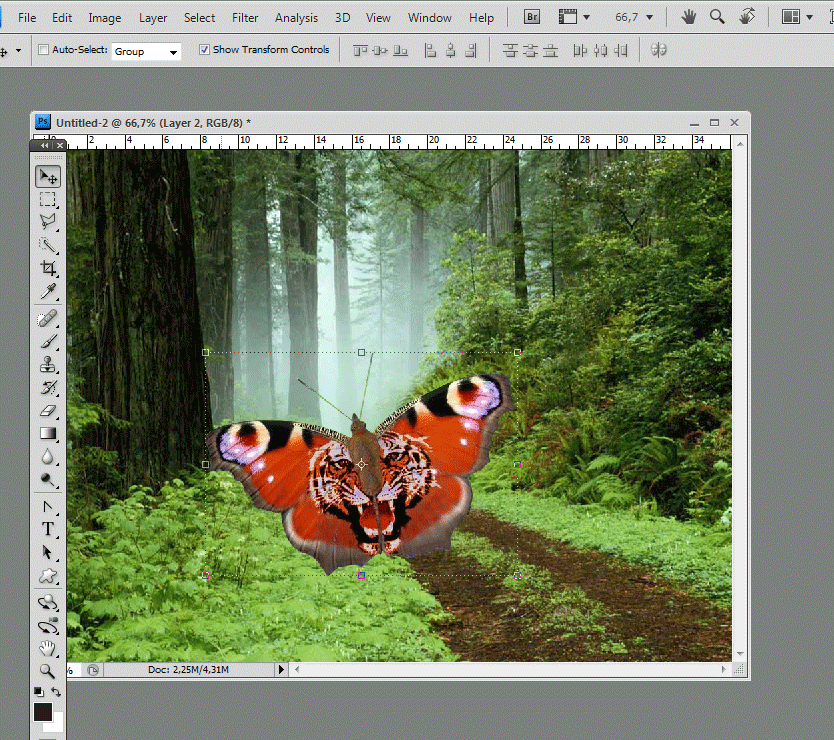Screen dimensions: 834x740
Task: Open the status bar Doc info arrow
Action: tap(281, 669)
